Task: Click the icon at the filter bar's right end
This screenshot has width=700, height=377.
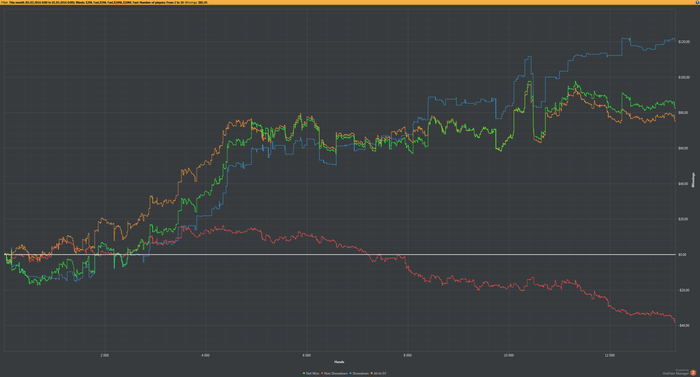Action: (697, 2)
